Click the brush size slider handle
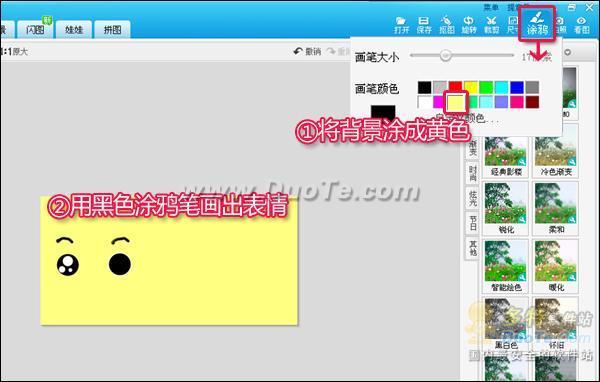The image size is (600, 382). click(x=445, y=55)
